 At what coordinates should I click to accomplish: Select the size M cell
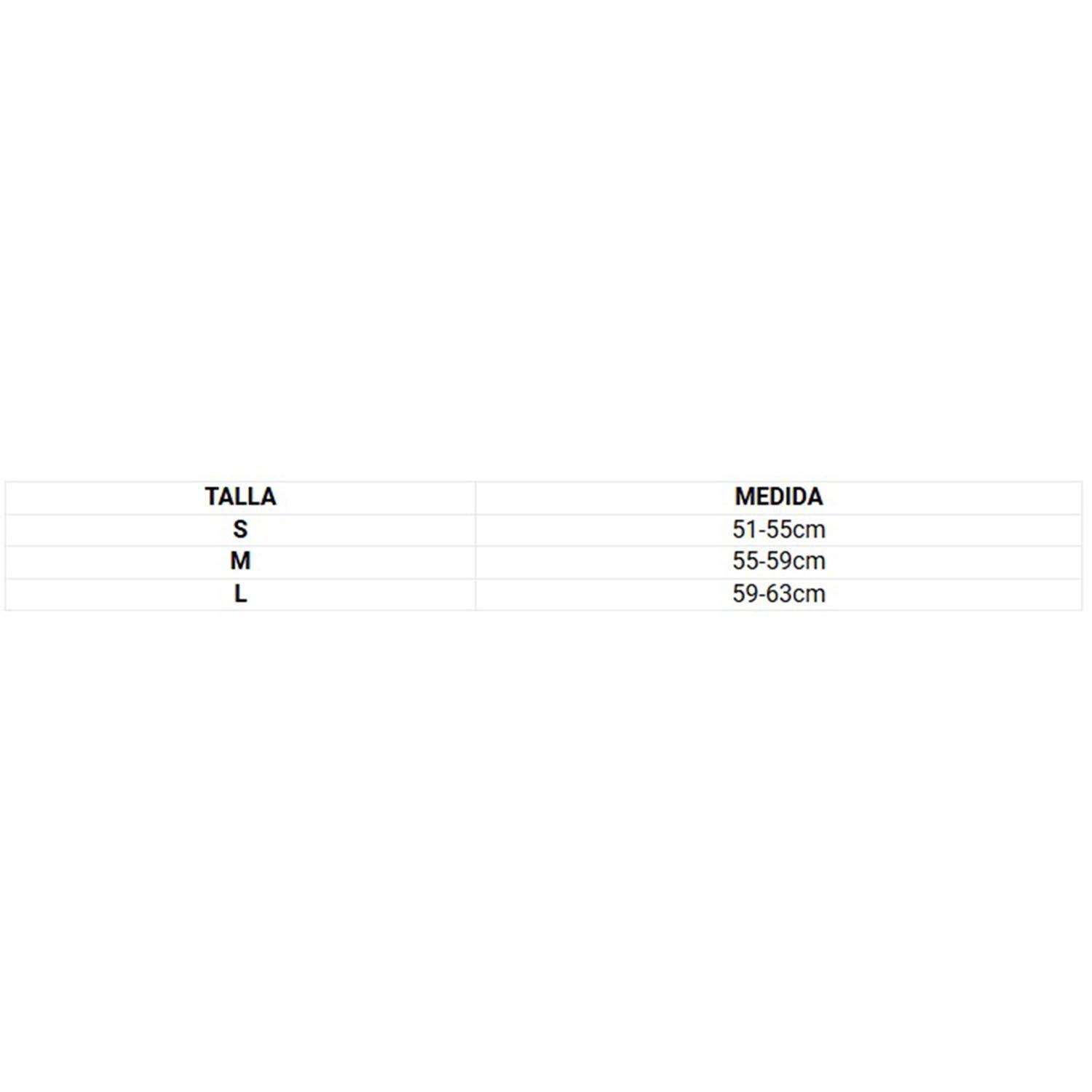pos(240,562)
